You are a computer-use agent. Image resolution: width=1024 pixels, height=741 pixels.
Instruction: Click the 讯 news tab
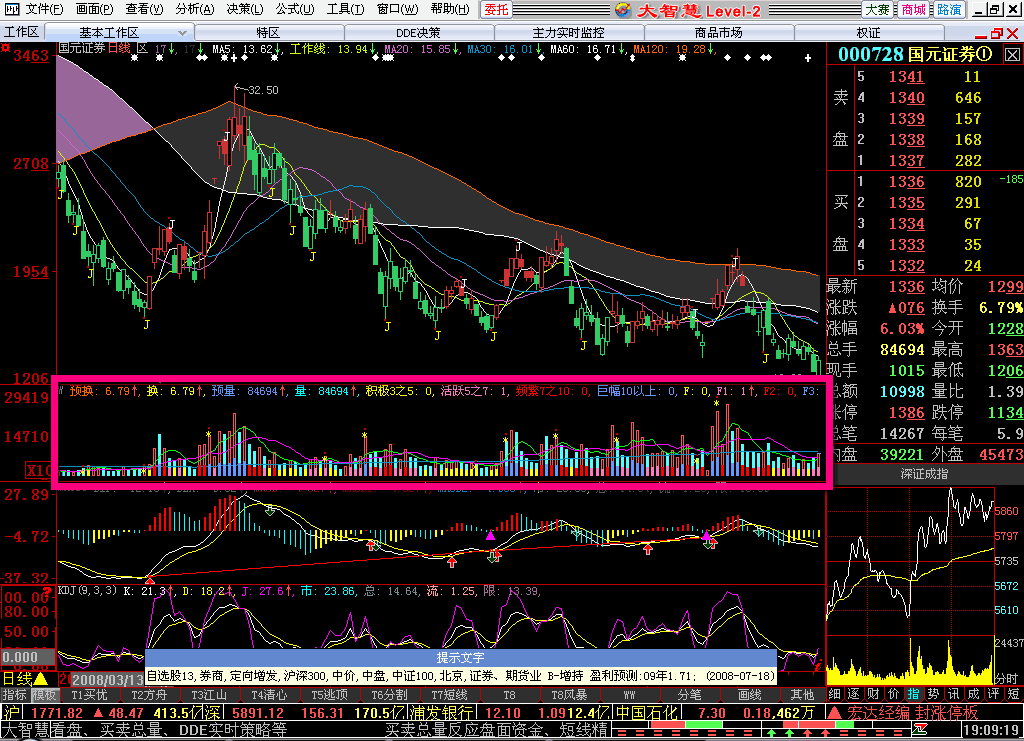[953, 694]
